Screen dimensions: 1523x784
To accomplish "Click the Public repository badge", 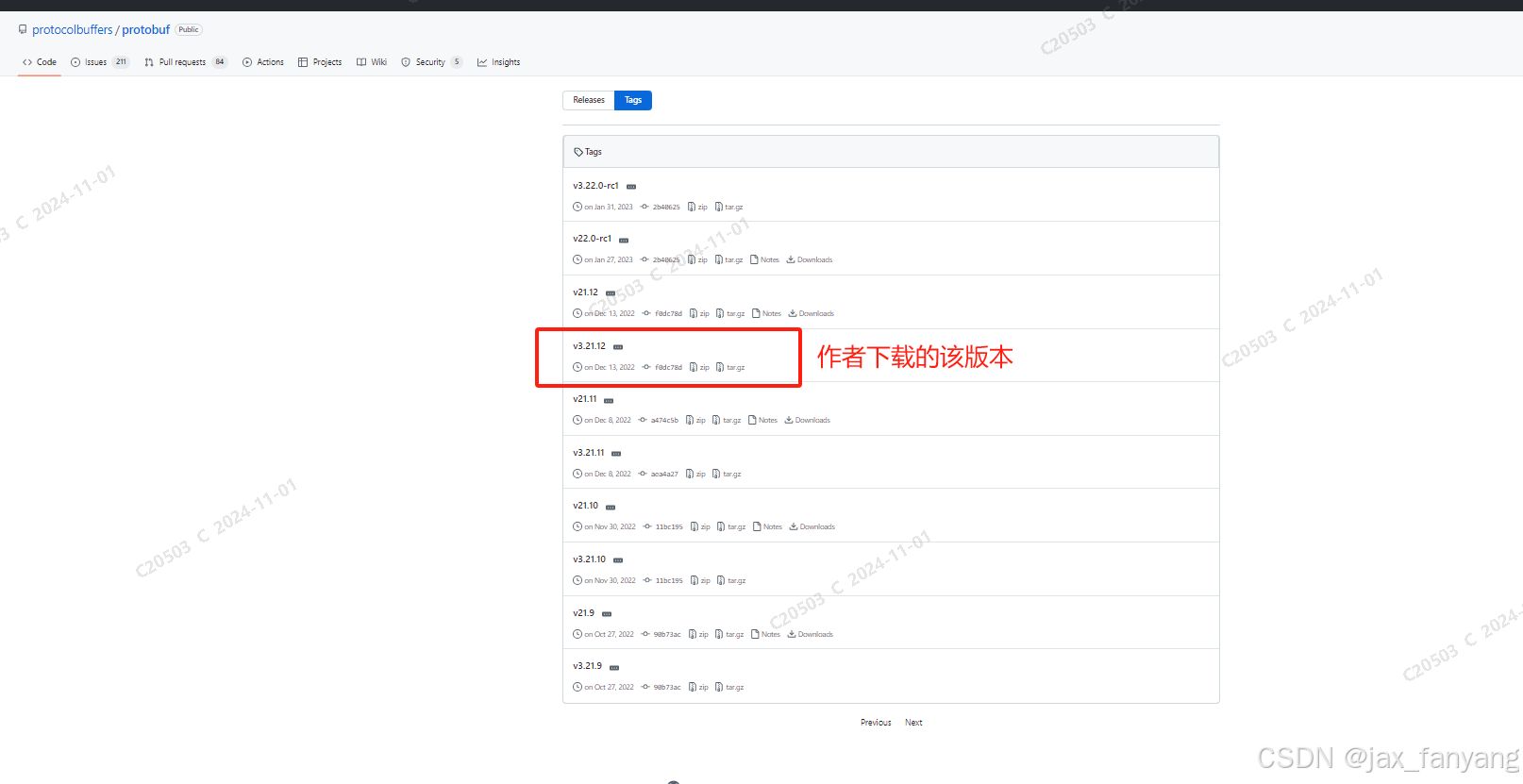I will tap(189, 30).
